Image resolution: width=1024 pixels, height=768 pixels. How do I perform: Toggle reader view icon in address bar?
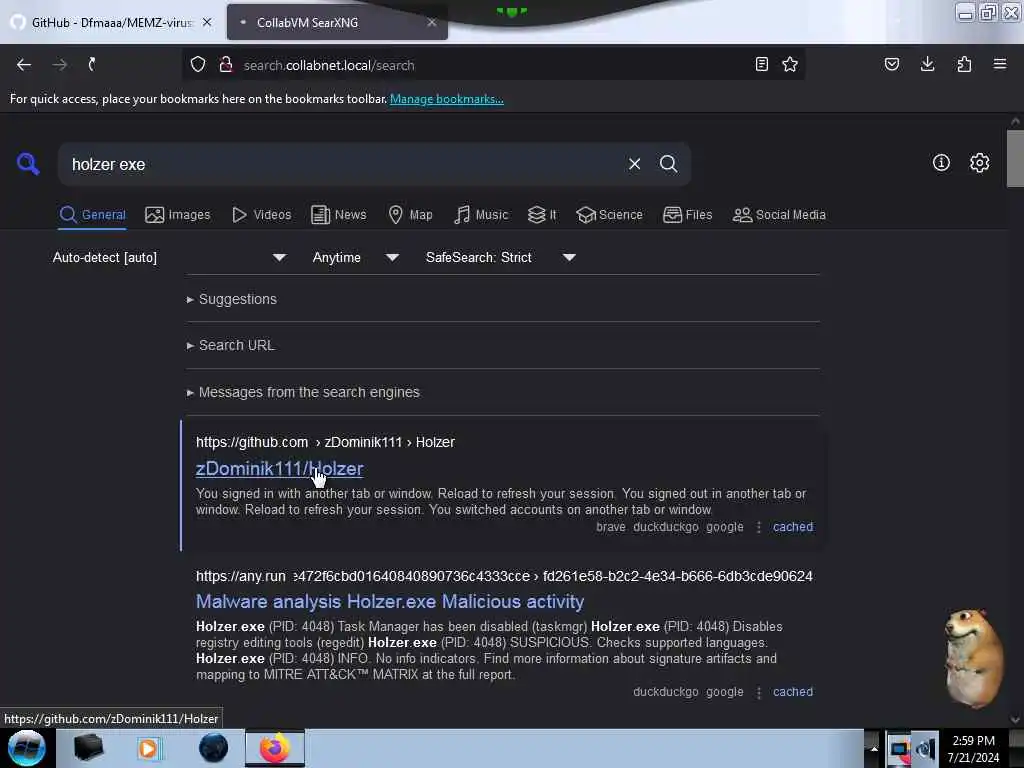tap(761, 64)
